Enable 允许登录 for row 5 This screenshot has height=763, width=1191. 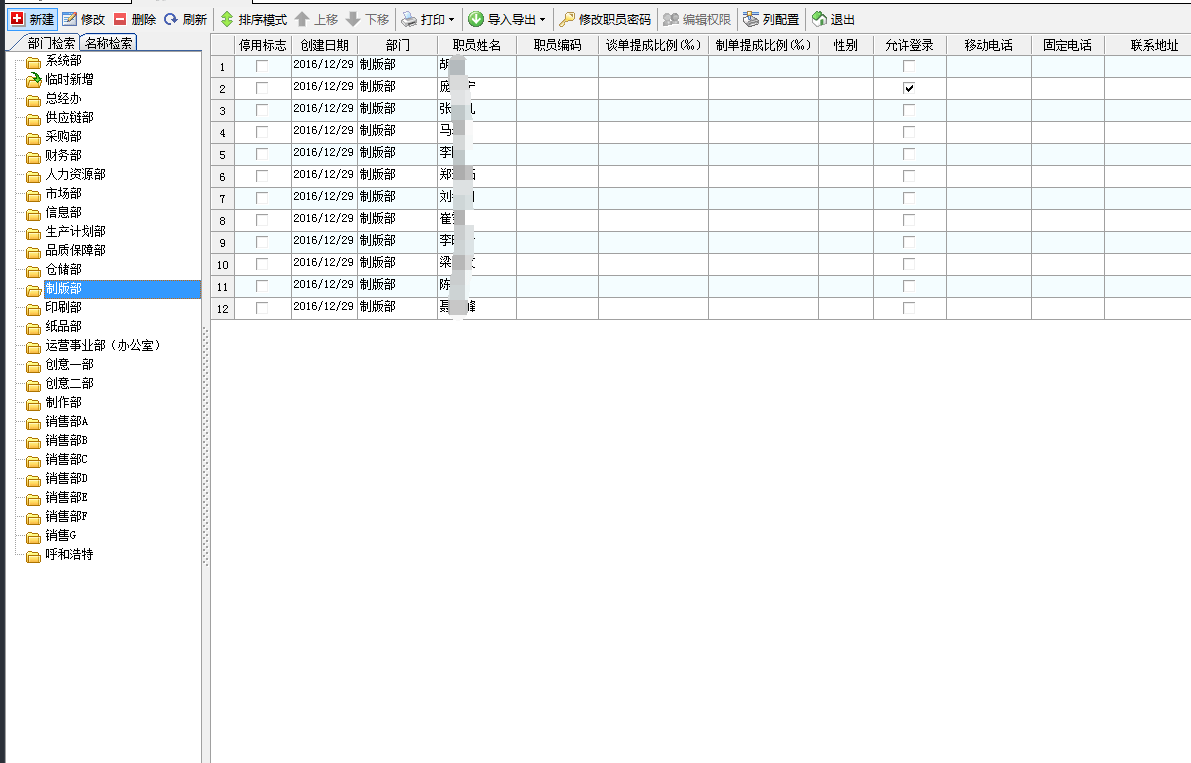point(908,153)
